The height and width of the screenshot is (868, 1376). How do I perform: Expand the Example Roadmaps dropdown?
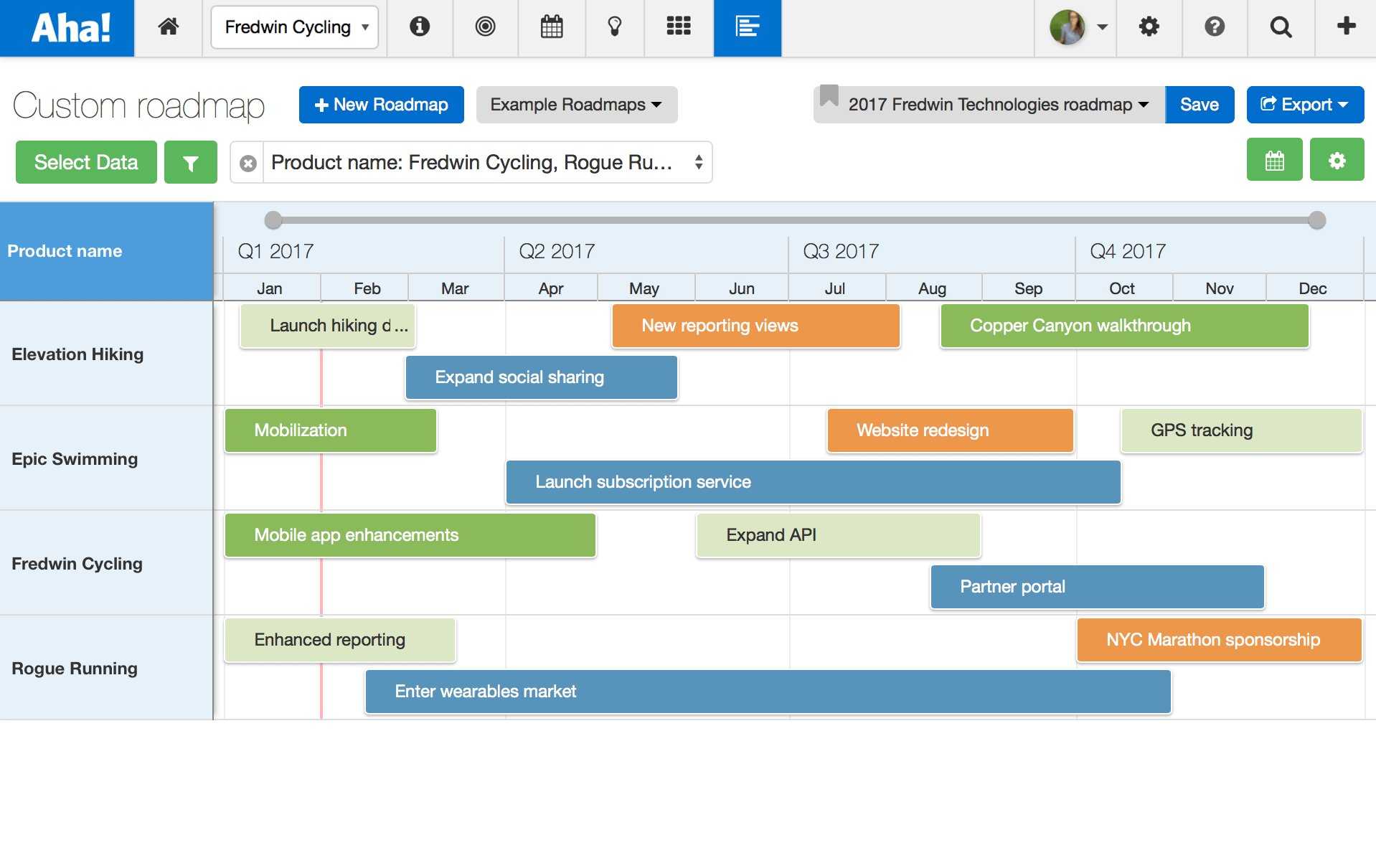[x=576, y=105]
